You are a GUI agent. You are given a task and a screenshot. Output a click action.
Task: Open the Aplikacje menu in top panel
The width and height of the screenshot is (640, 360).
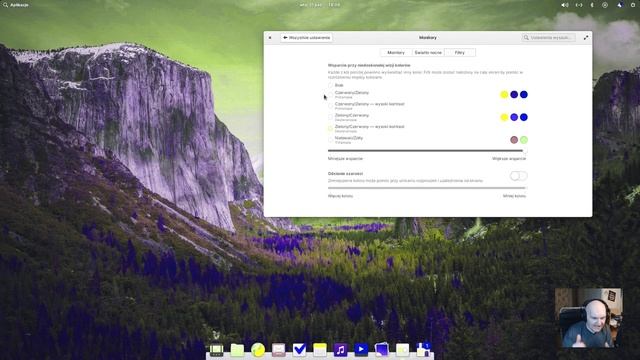[x=16, y=5]
